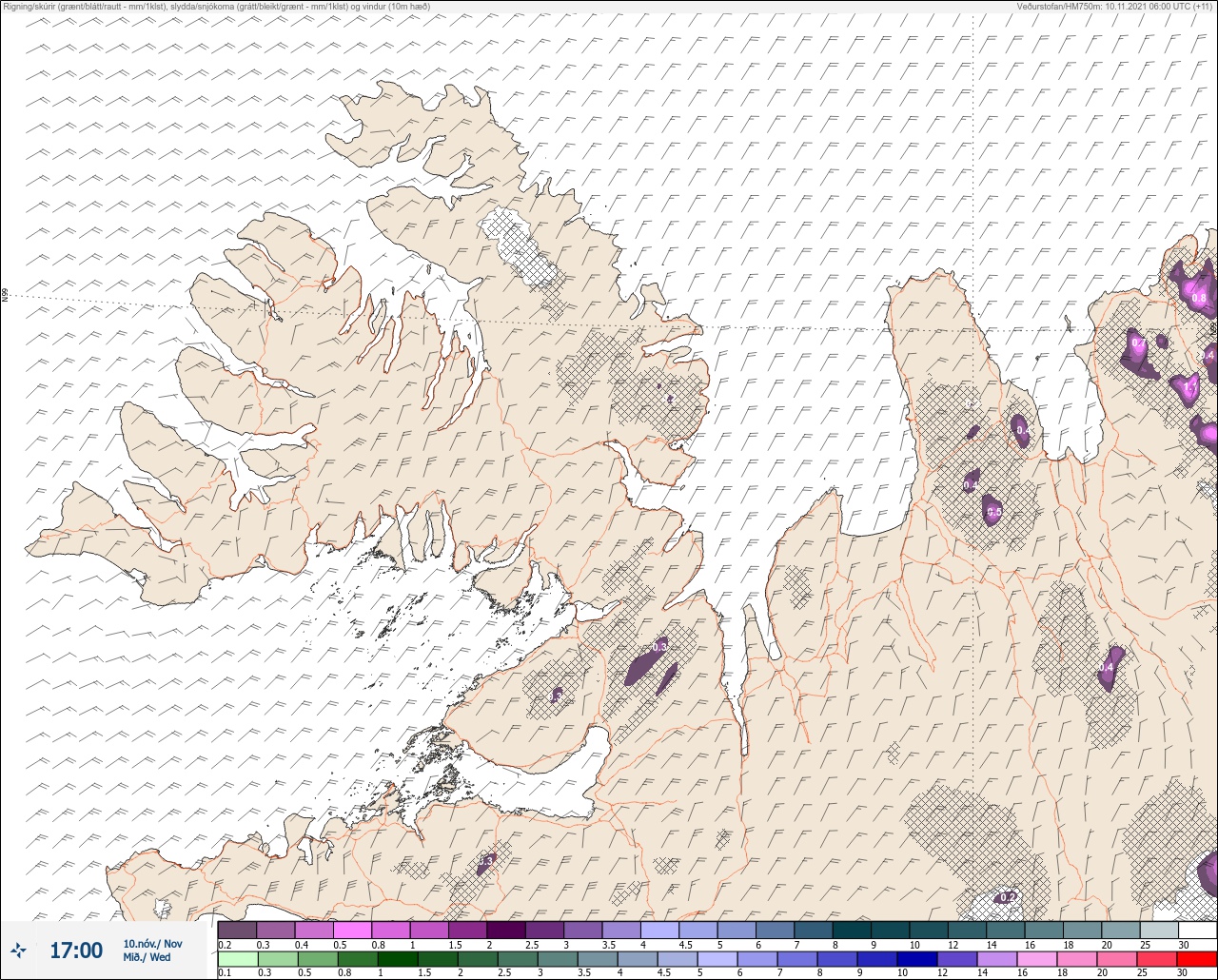This screenshot has height=980, width=1218.
Task: Pick the darkest purple snow swatch from 2 to 2.5
Action: click(x=506, y=930)
